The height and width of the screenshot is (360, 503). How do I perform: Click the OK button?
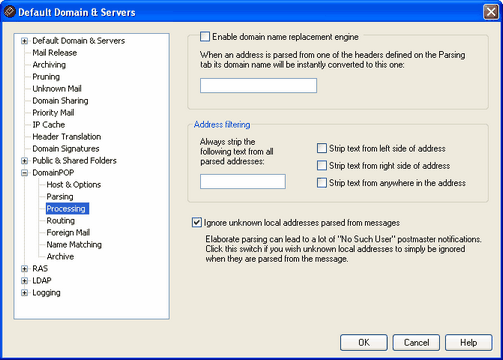click(364, 343)
